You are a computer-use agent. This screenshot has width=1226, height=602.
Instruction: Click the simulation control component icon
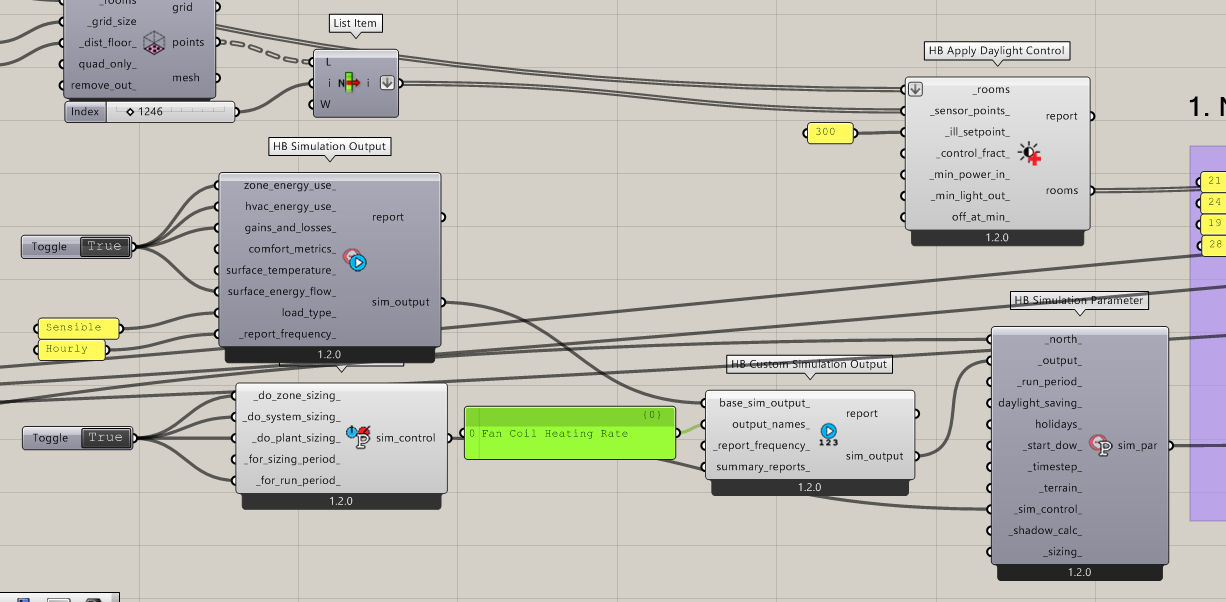(358, 436)
